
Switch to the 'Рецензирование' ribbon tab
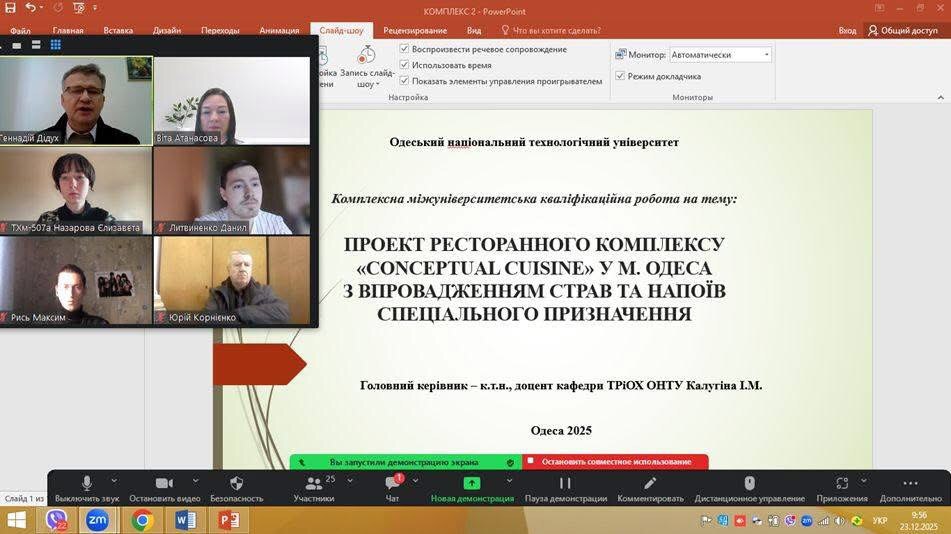coord(414,30)
